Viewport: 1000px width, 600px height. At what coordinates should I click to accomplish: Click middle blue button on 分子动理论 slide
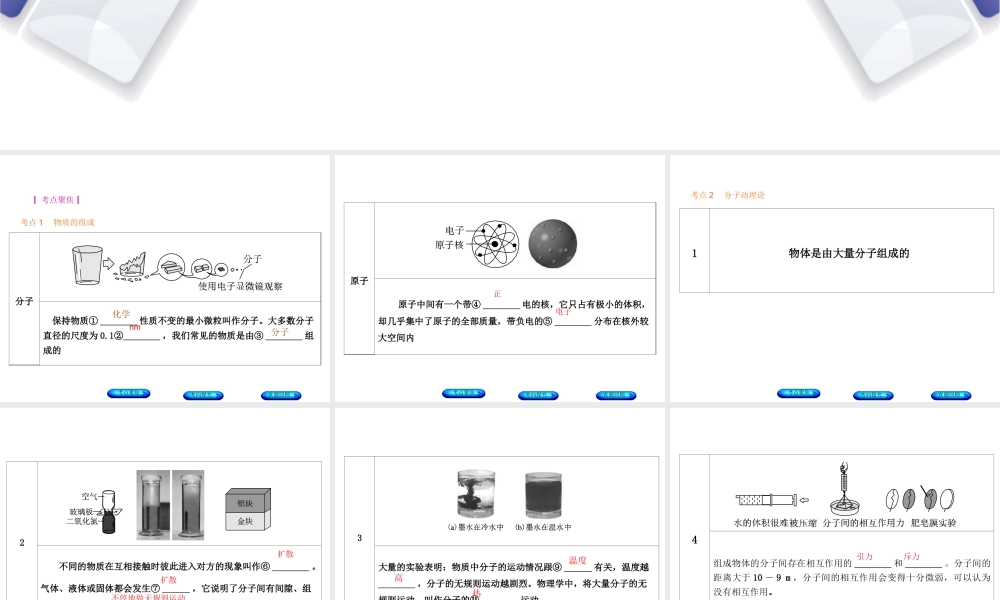point(873,395)
